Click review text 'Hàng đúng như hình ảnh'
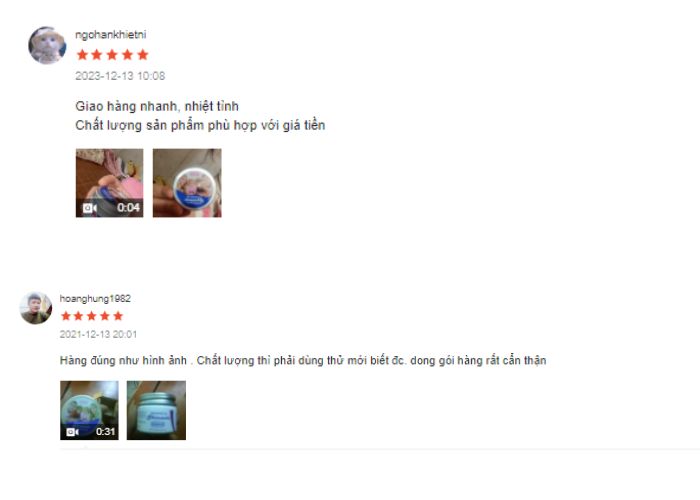 point(123,360)
